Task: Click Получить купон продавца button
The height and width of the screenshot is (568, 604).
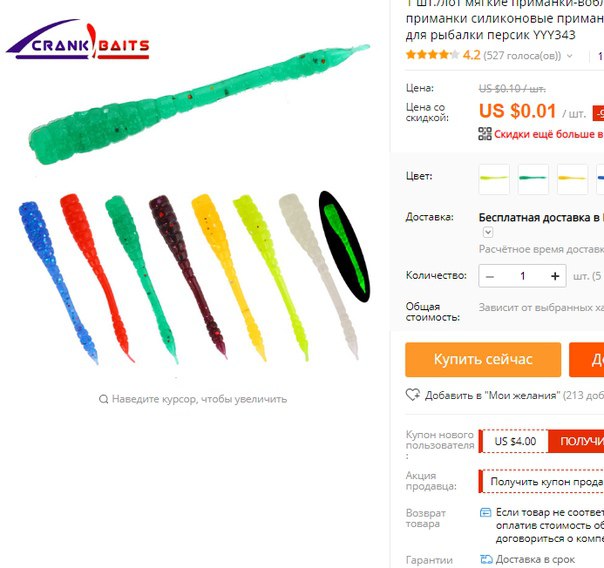Action: (x=541, y=481)
